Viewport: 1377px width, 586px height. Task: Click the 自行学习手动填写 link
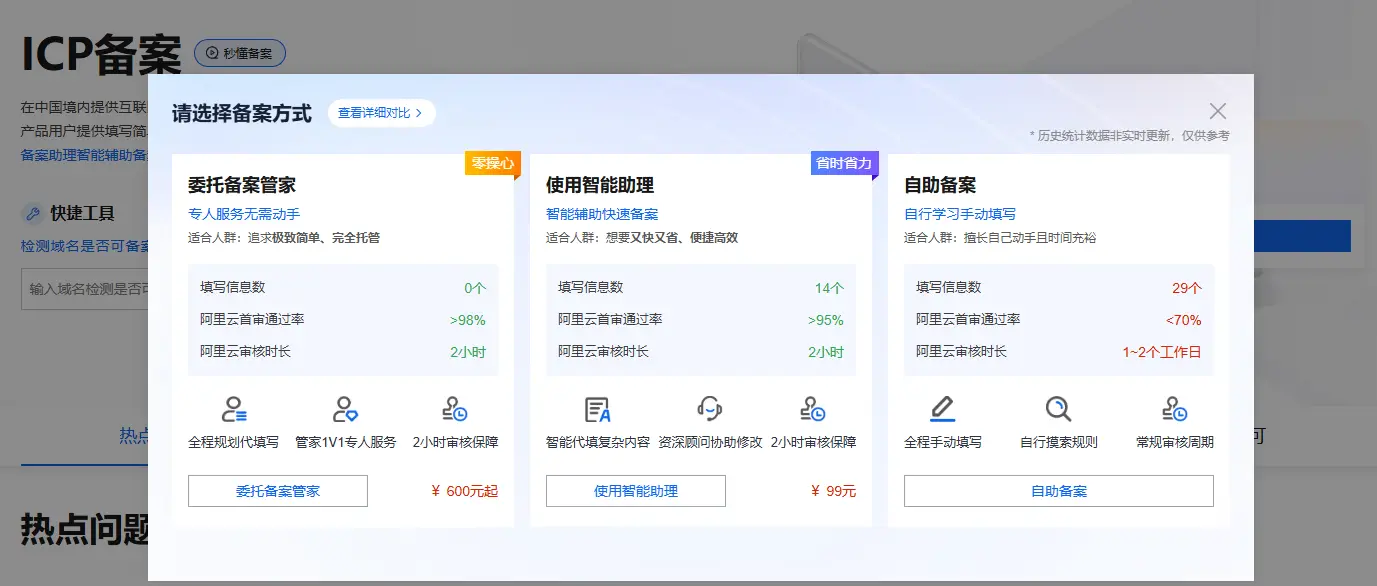point(960,214)
